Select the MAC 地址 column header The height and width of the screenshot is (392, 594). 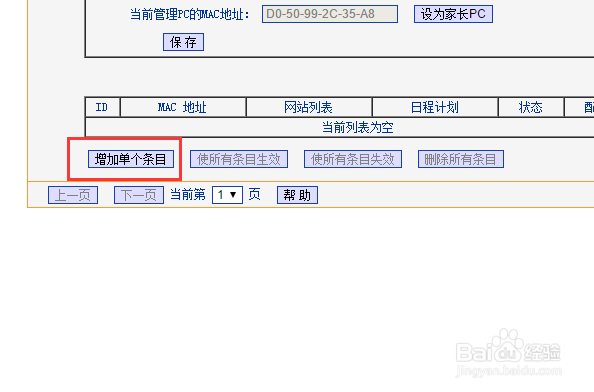click(183, 108)
